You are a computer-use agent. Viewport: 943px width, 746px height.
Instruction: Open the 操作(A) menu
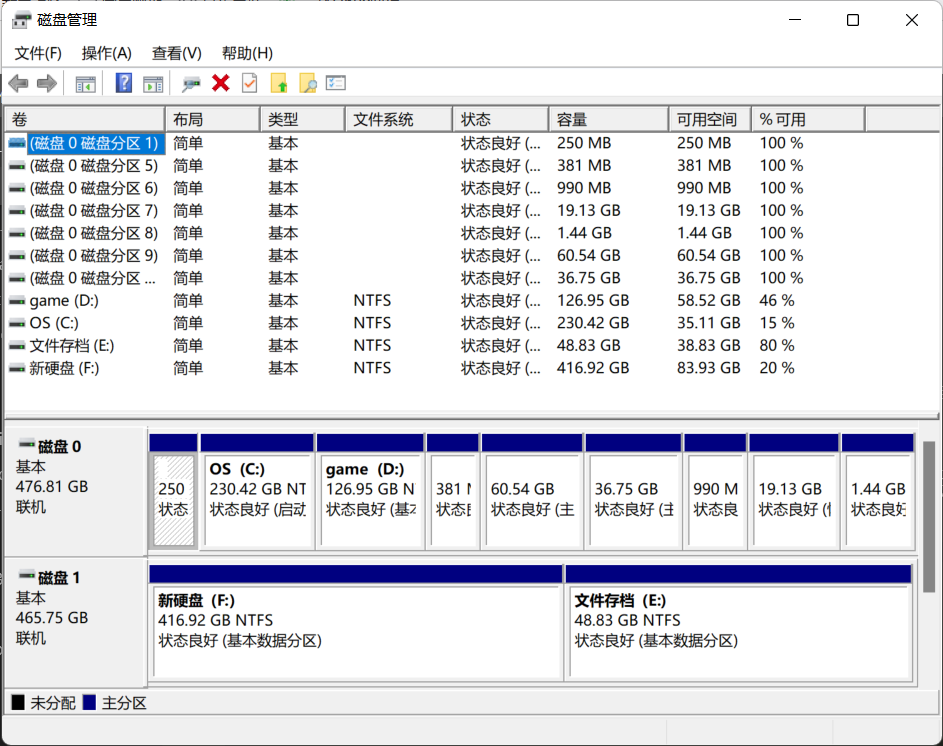[106, 53]
